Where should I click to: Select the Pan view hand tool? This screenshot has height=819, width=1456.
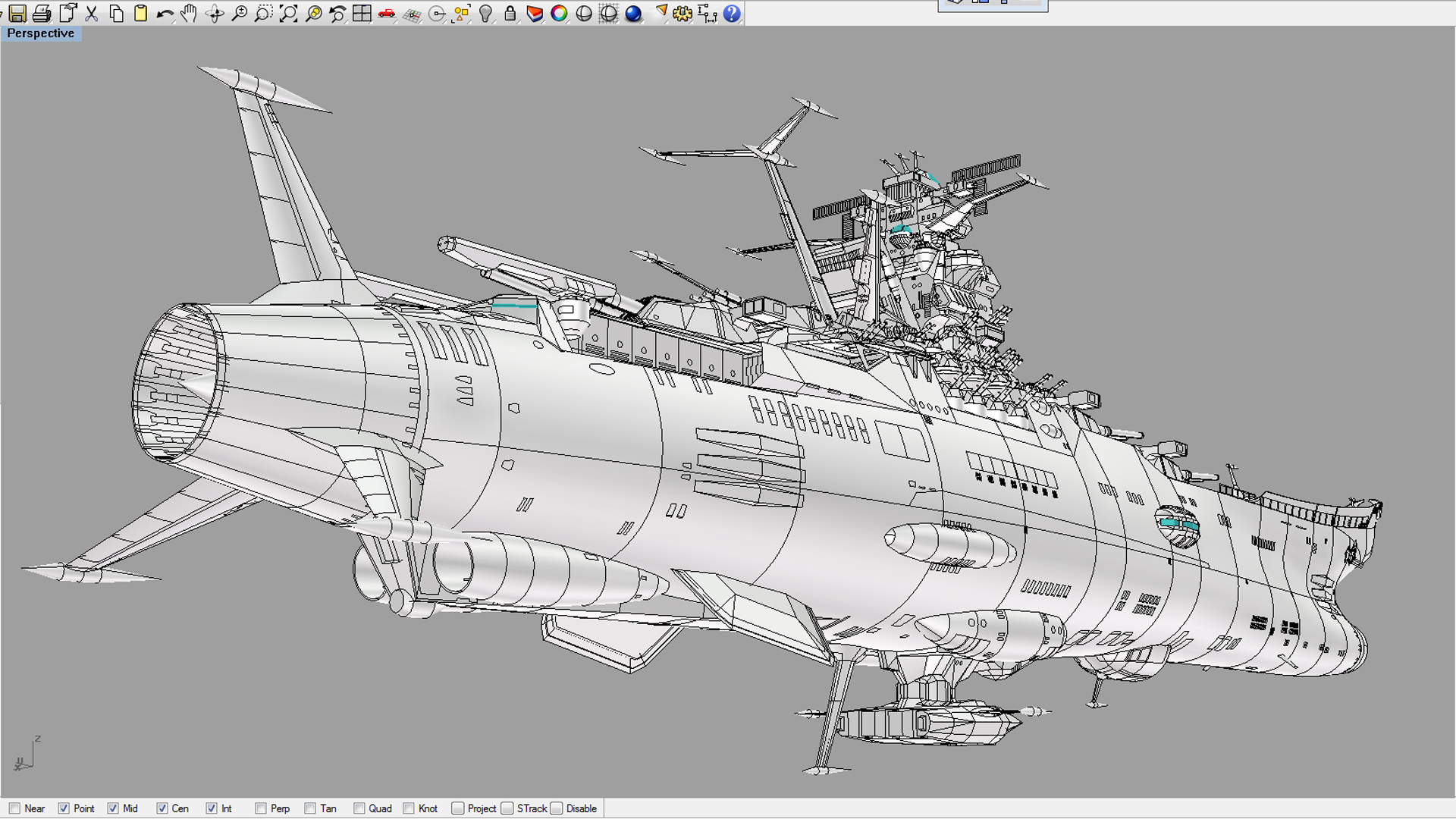point(189,14)
